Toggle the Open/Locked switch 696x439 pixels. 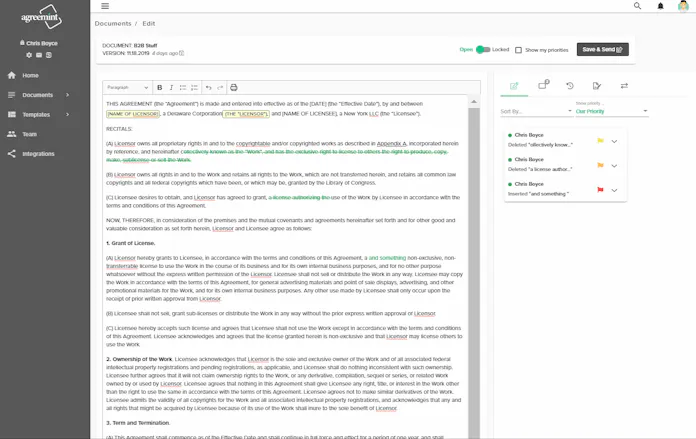point(482,49)
